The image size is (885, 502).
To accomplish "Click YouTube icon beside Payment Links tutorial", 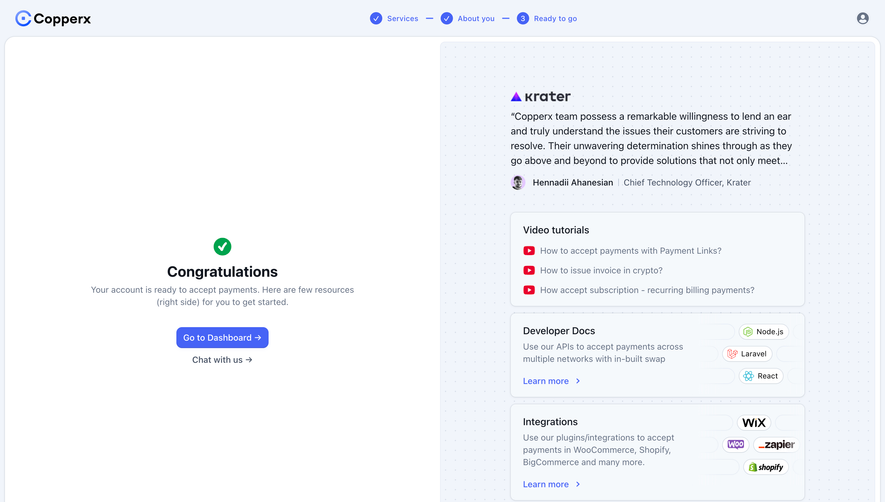I will coord(529,251).
